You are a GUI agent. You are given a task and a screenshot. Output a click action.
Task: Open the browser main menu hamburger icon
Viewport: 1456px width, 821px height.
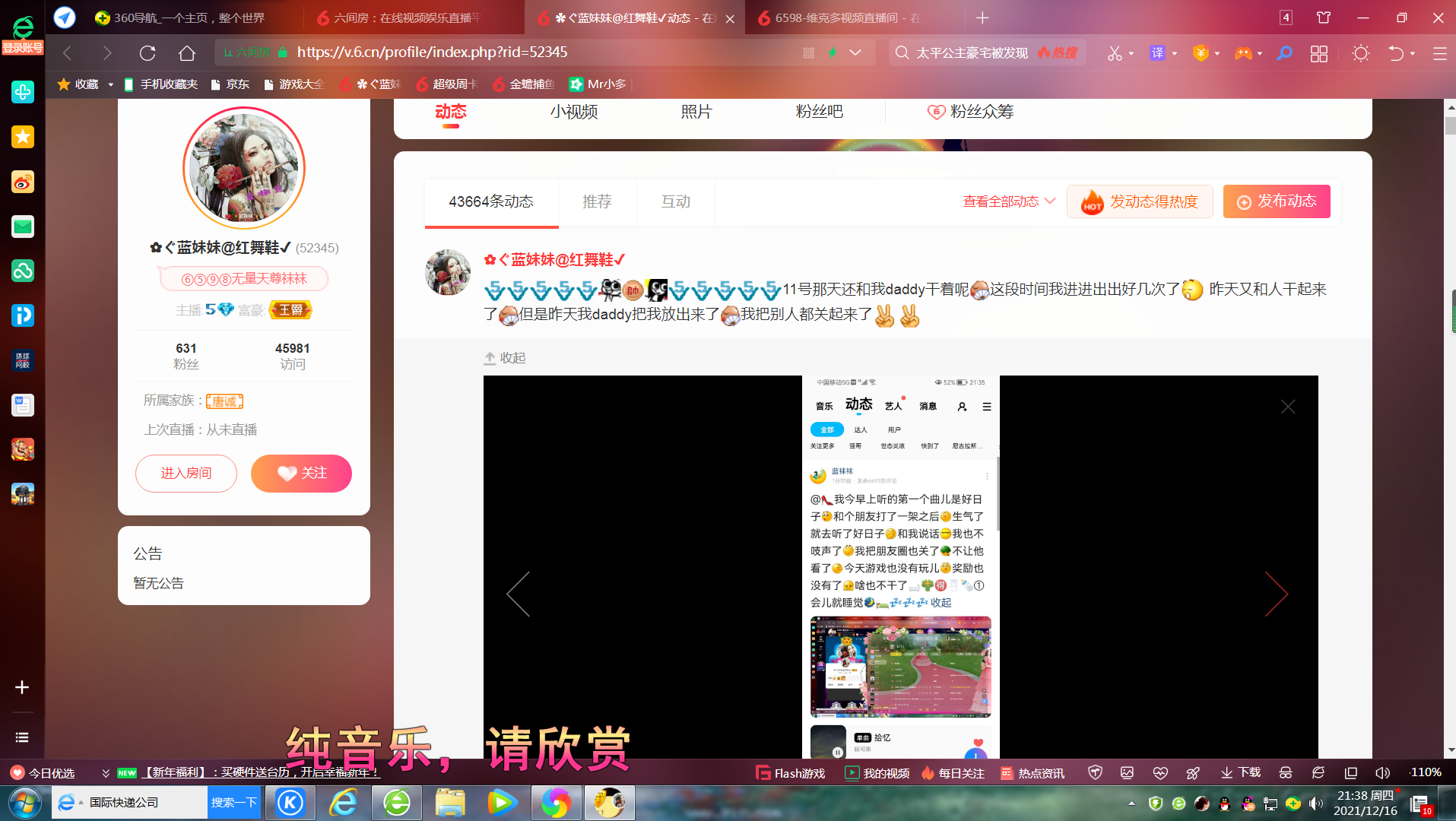pyautogui.click(x=1439, y=53)
